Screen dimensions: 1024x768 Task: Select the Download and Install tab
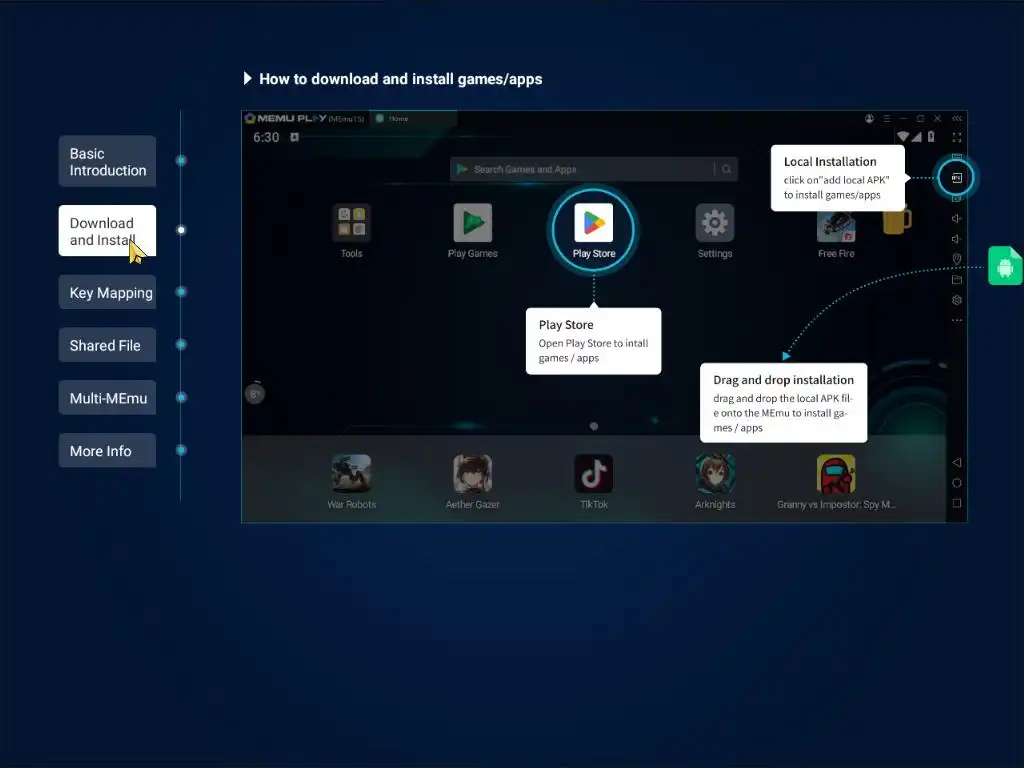pos(107,231)
